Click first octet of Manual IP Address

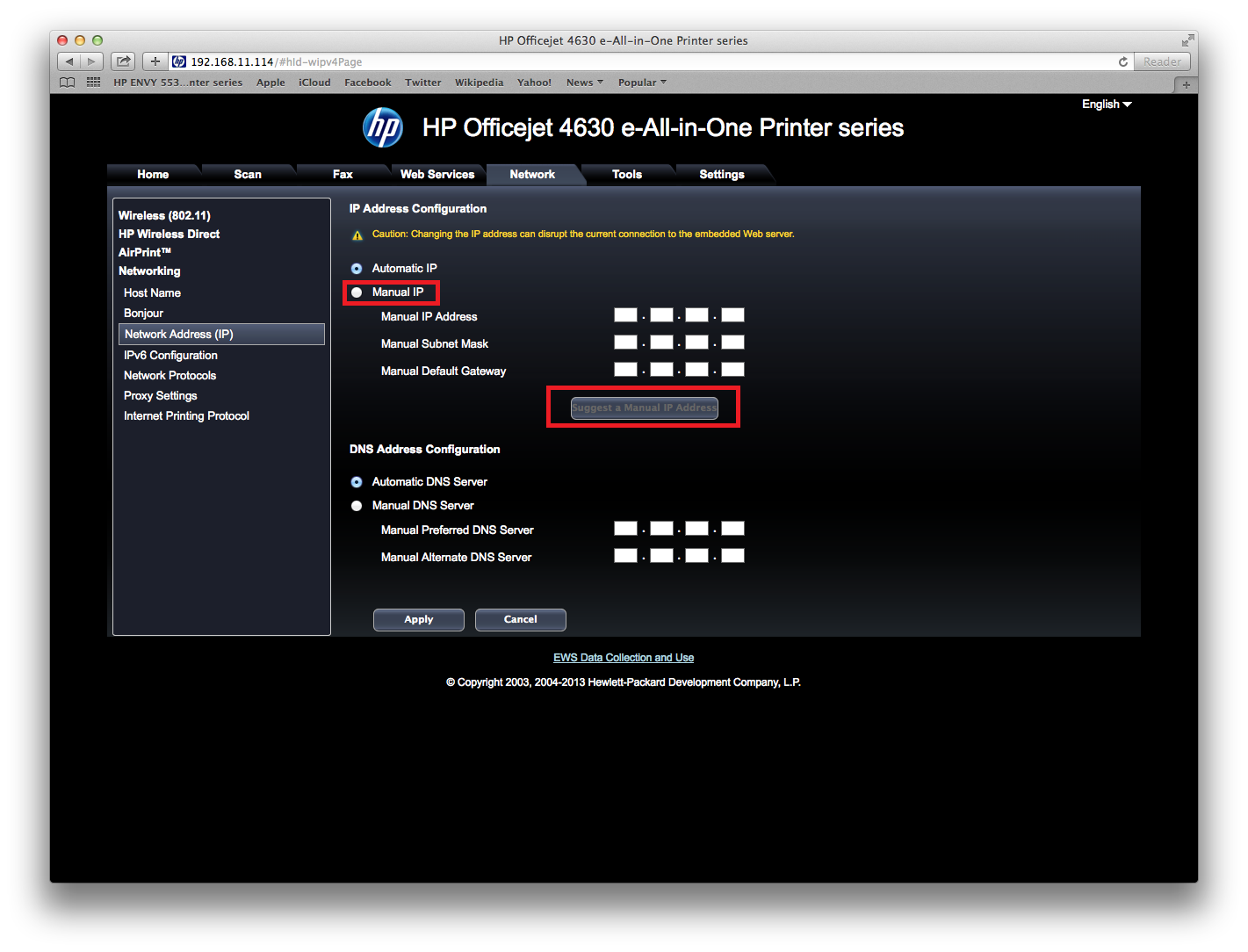625,315
